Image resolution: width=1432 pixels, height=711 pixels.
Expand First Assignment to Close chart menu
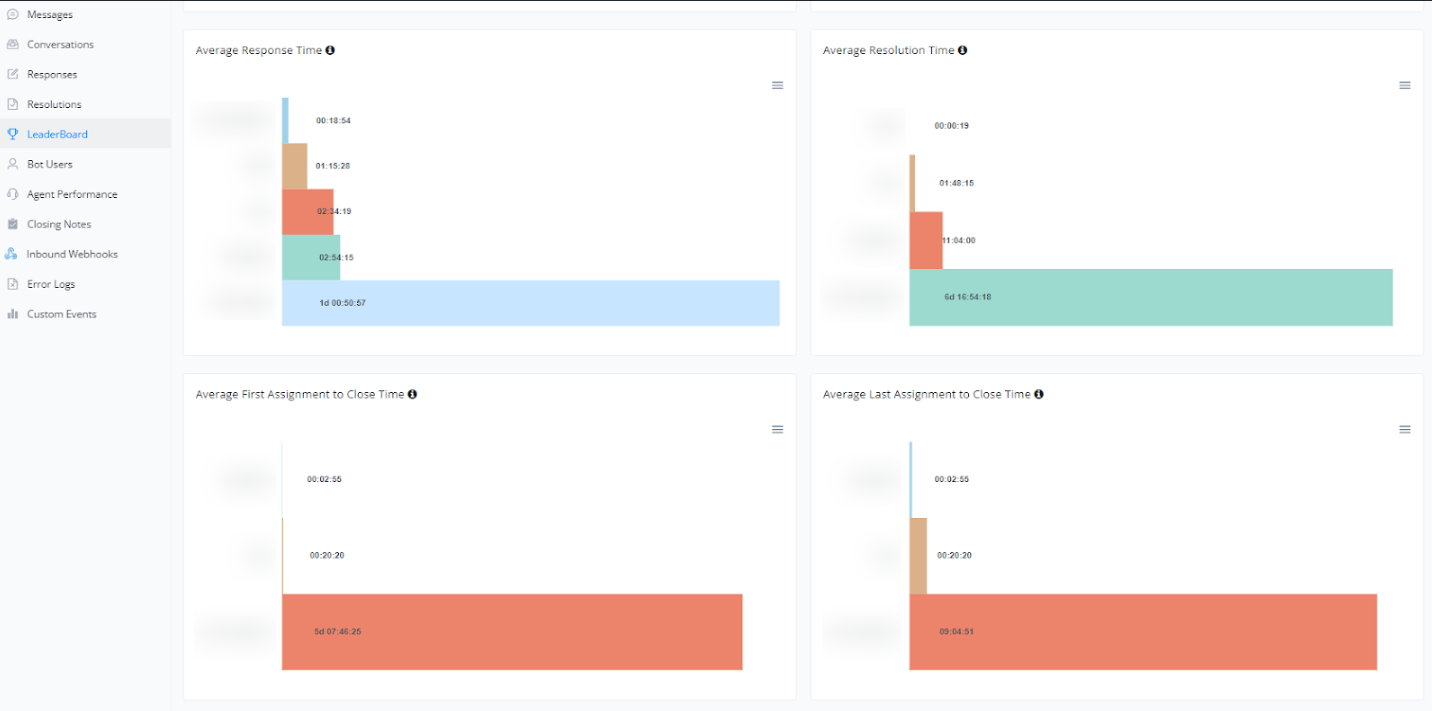[x=777, y=430]
